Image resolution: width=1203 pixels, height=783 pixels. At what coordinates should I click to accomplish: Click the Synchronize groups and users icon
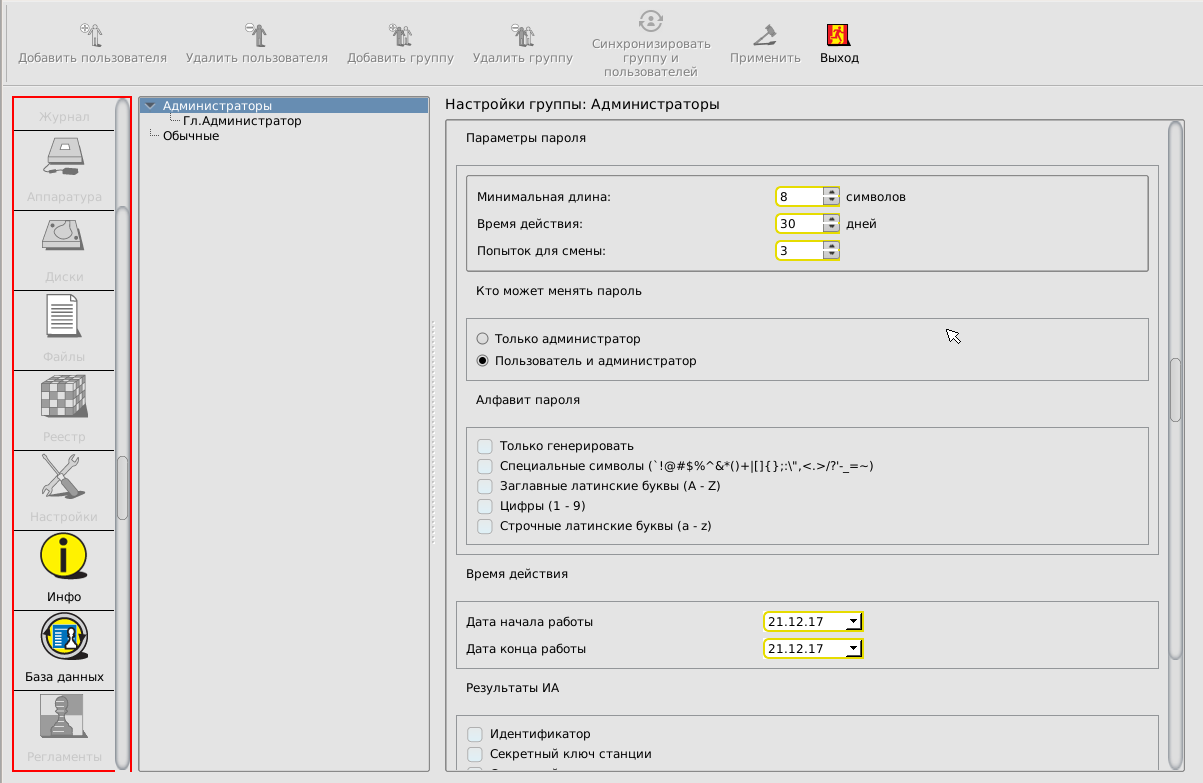click(651, 22)
